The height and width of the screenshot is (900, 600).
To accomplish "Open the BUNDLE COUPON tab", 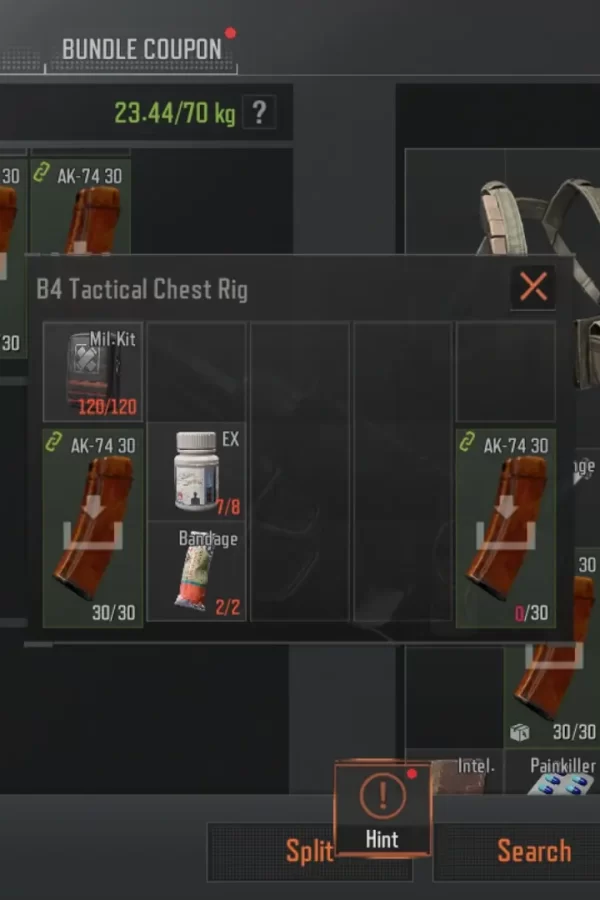I will click(x=141, y=49).
